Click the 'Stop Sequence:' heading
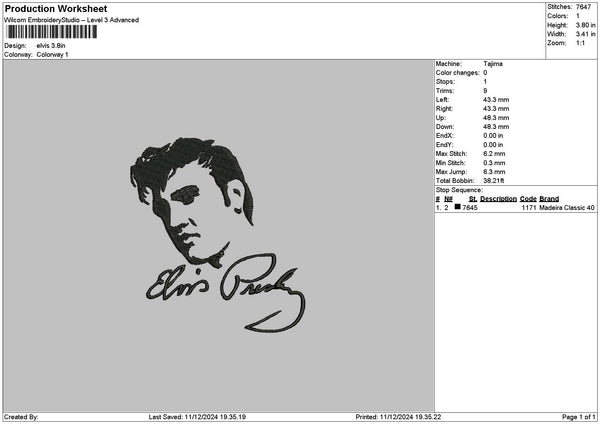The width and height of the screenshot is (600, 424). point(459,190)
